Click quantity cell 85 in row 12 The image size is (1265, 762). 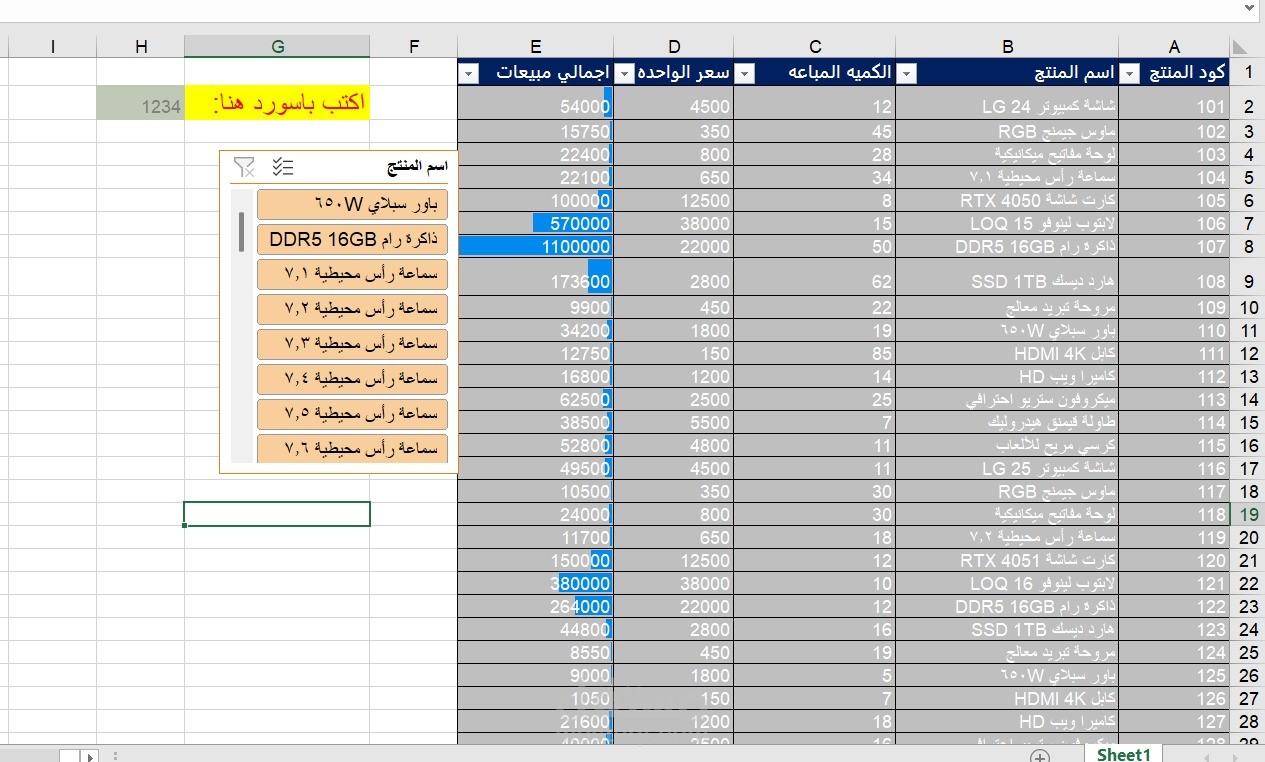(x=815, y=353)
